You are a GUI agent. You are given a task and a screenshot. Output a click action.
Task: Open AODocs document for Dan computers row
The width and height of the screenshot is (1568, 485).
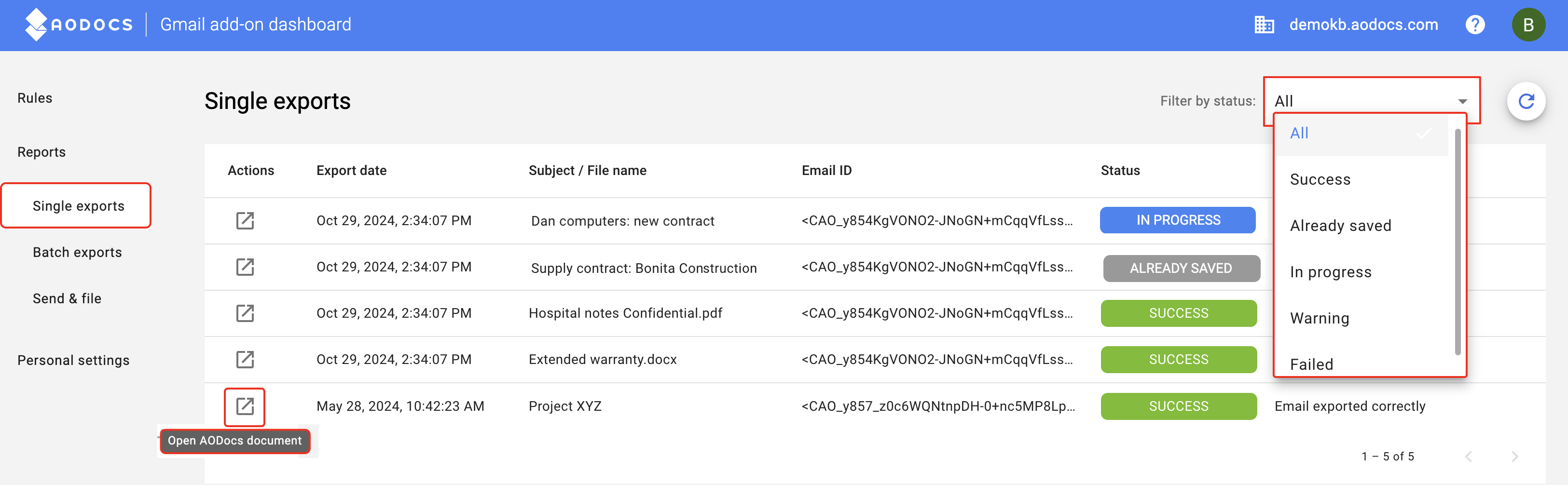[x=245, y=220]
